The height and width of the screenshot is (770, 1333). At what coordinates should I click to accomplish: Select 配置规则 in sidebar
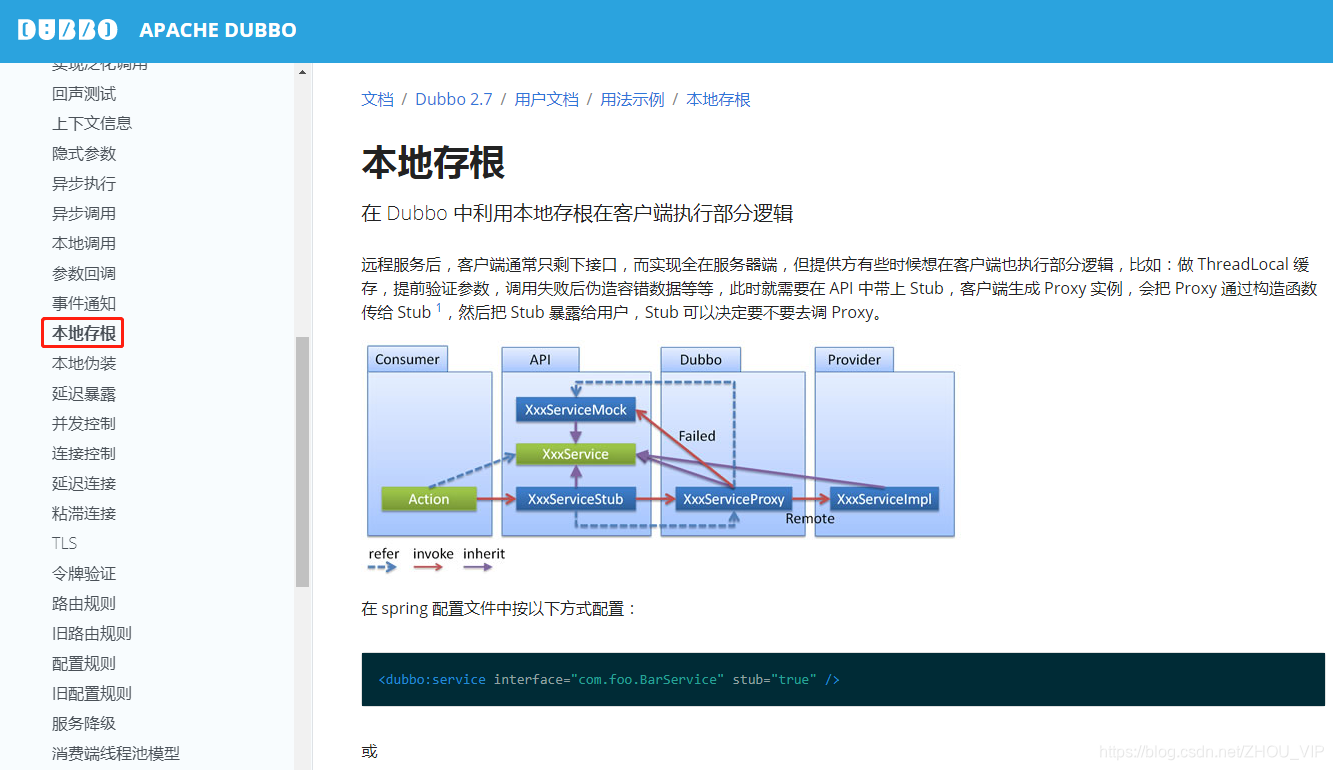pos(84,663)
